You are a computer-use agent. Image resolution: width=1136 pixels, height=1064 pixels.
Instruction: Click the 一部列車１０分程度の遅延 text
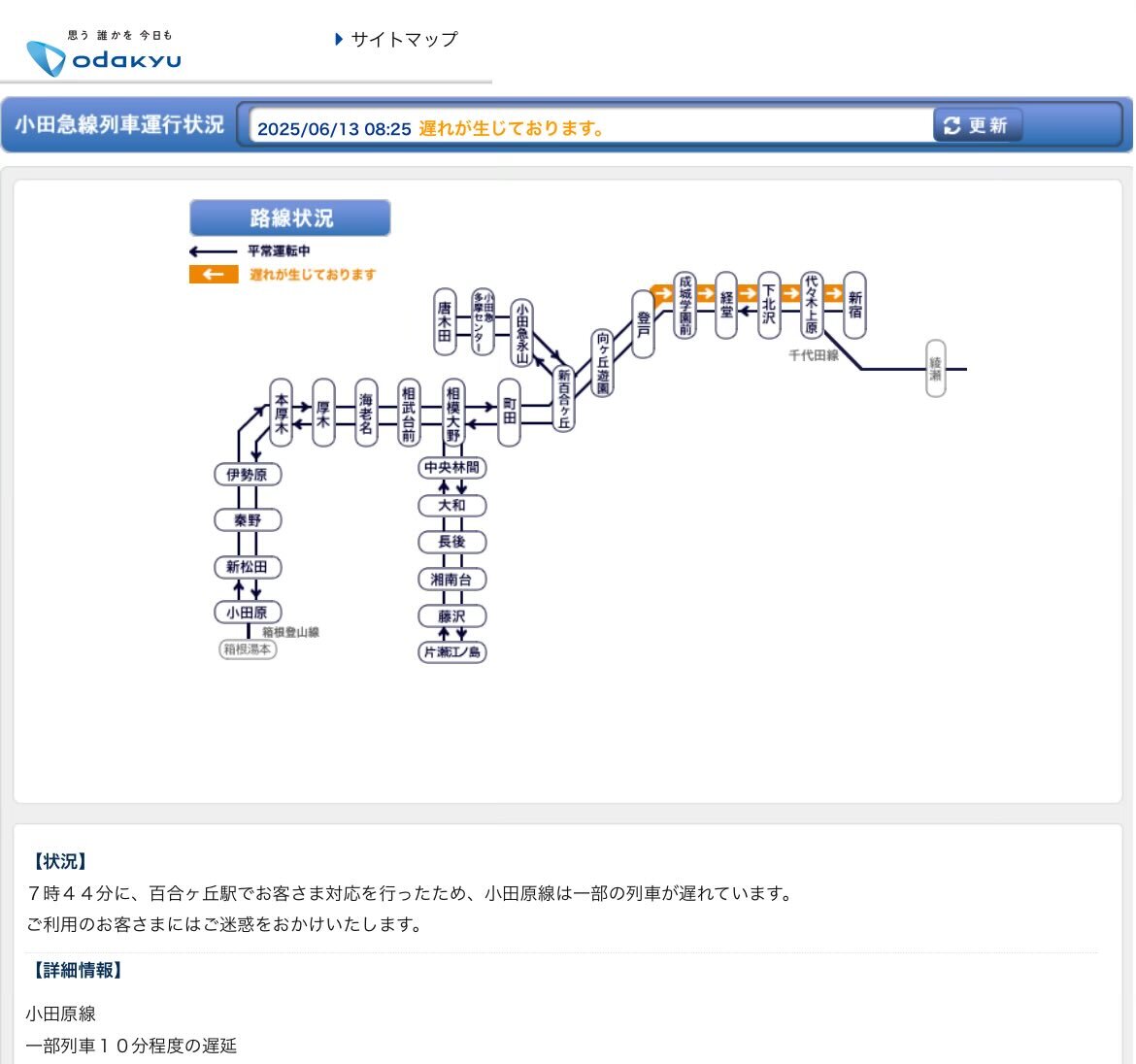click(x=131, y=1046)
